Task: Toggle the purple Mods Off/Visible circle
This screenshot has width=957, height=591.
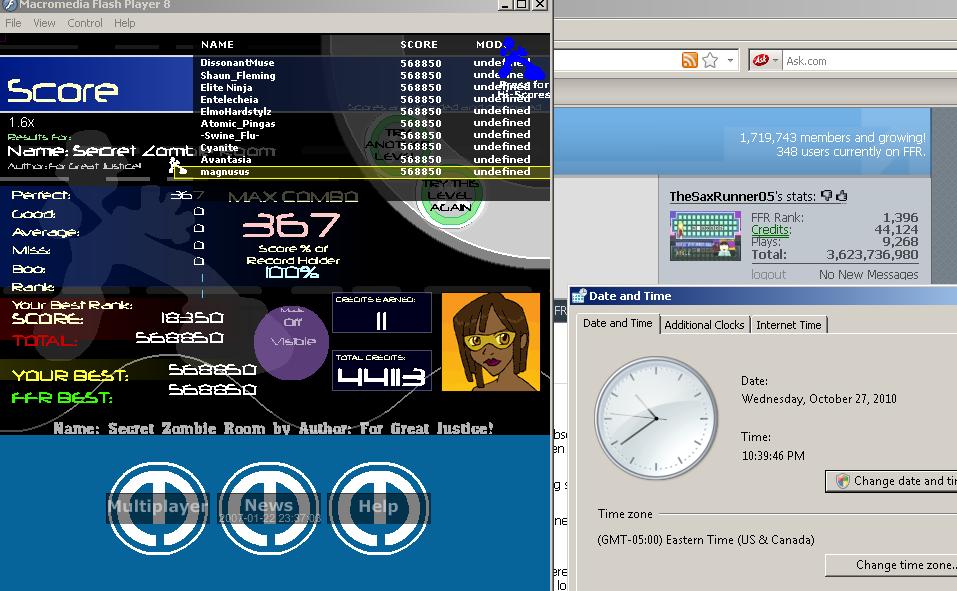Action: pos(291,343)
